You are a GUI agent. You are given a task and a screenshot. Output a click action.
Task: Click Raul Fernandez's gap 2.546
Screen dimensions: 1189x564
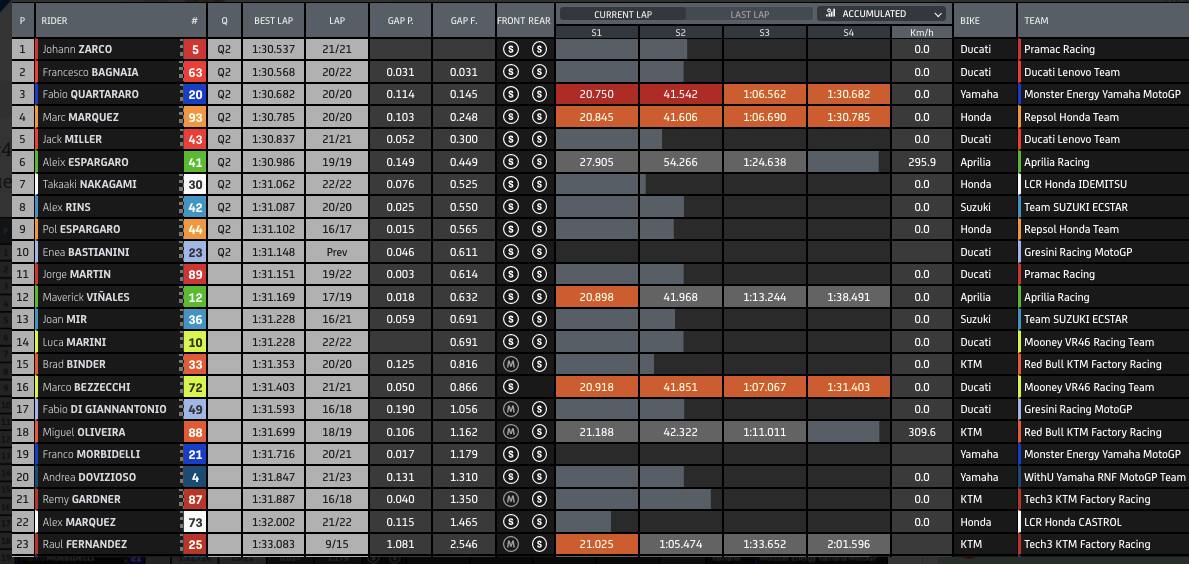[x=463, y=544]
